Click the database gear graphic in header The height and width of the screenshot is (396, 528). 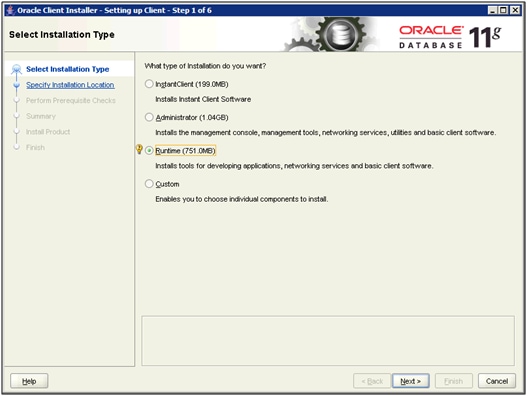pyautogui.click(x=340, y=34)
